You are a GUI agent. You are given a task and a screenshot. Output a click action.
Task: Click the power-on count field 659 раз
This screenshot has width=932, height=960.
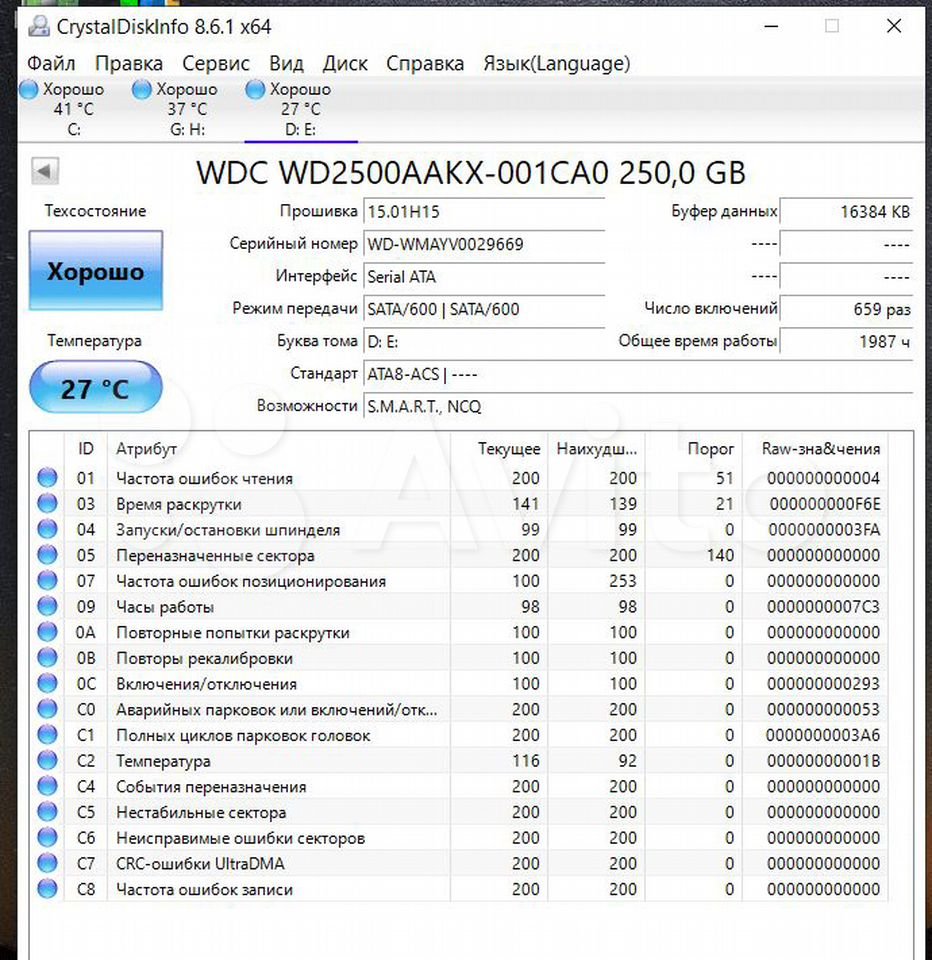pos(846,309)
